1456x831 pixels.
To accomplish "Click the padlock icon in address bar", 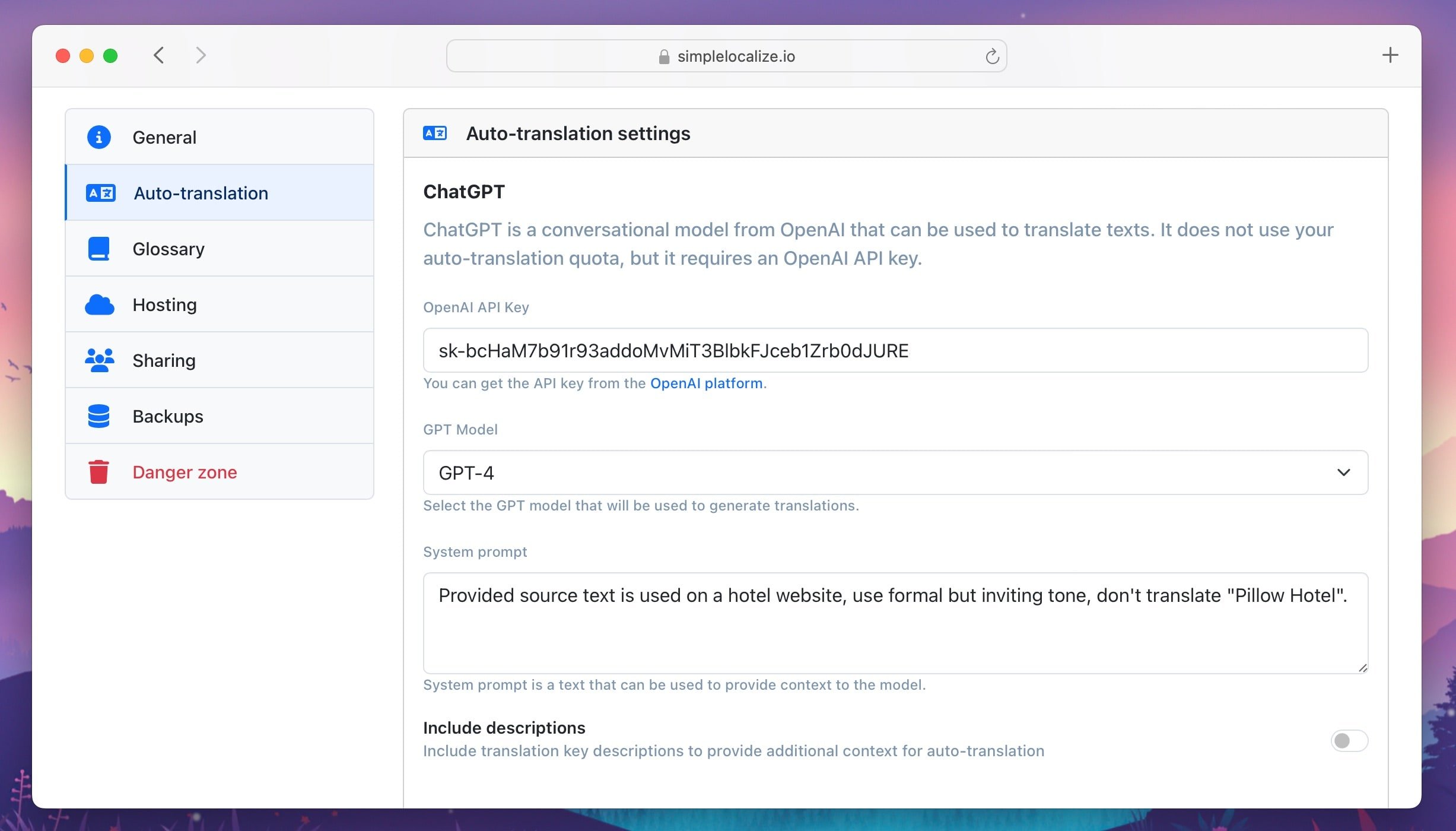I will [x=664, y=56].
